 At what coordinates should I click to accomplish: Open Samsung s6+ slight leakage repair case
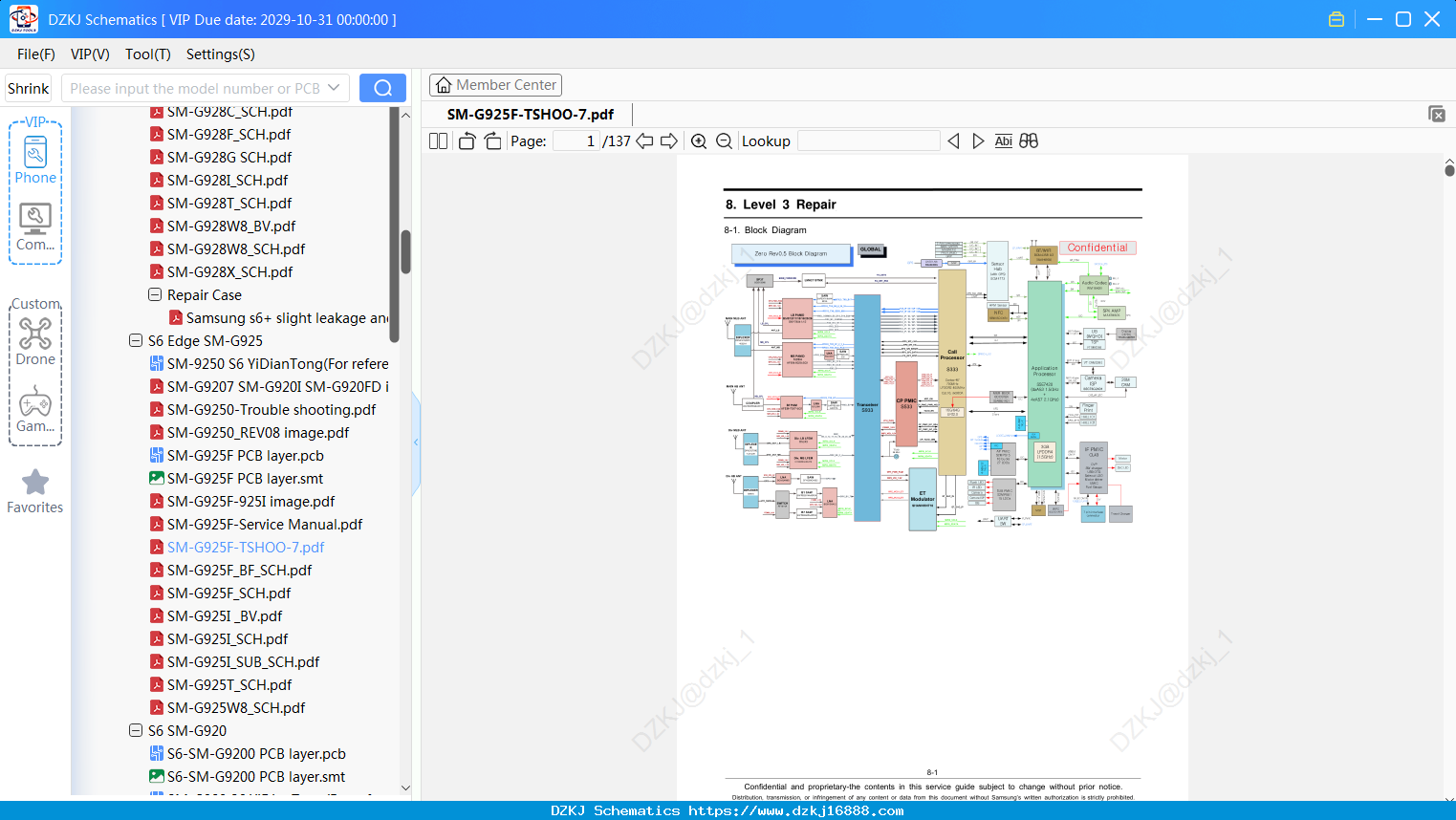pyautogui.click(x=278, y=318)
